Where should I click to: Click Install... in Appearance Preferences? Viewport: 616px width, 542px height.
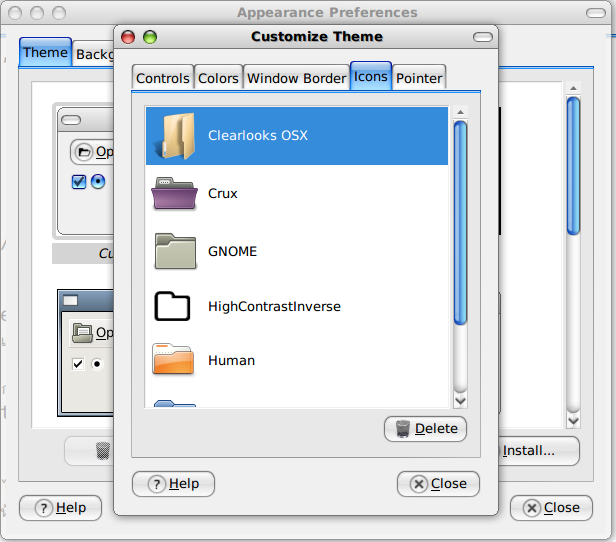[539, 451]
